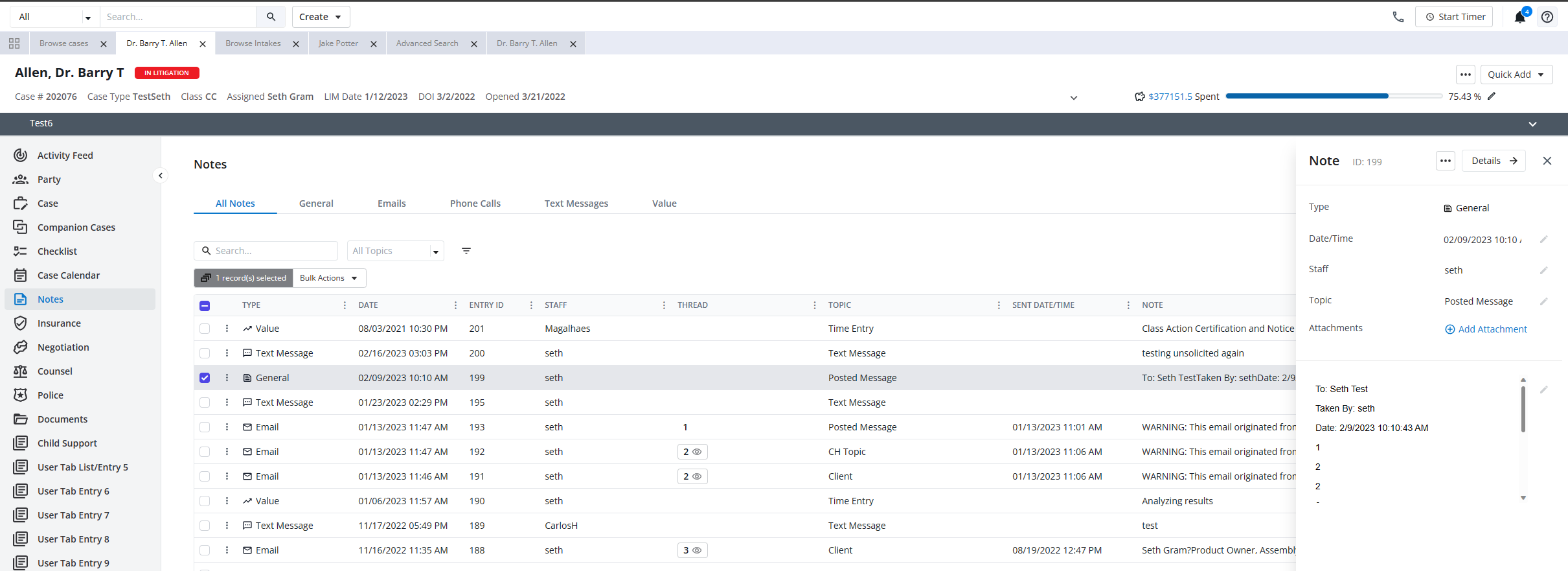Open the notifications bell

[x=1520, y=17]
